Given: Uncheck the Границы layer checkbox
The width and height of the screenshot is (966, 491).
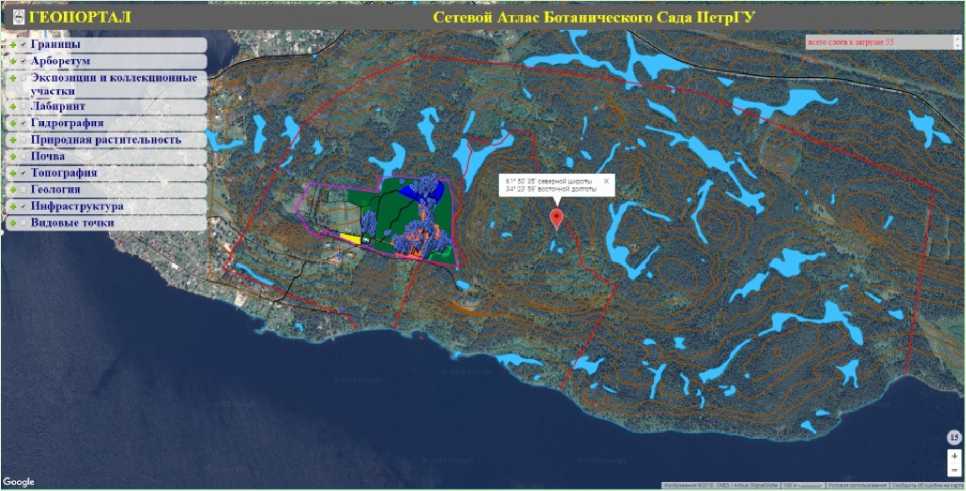Looking at the screenshot, I should point(23,44).
